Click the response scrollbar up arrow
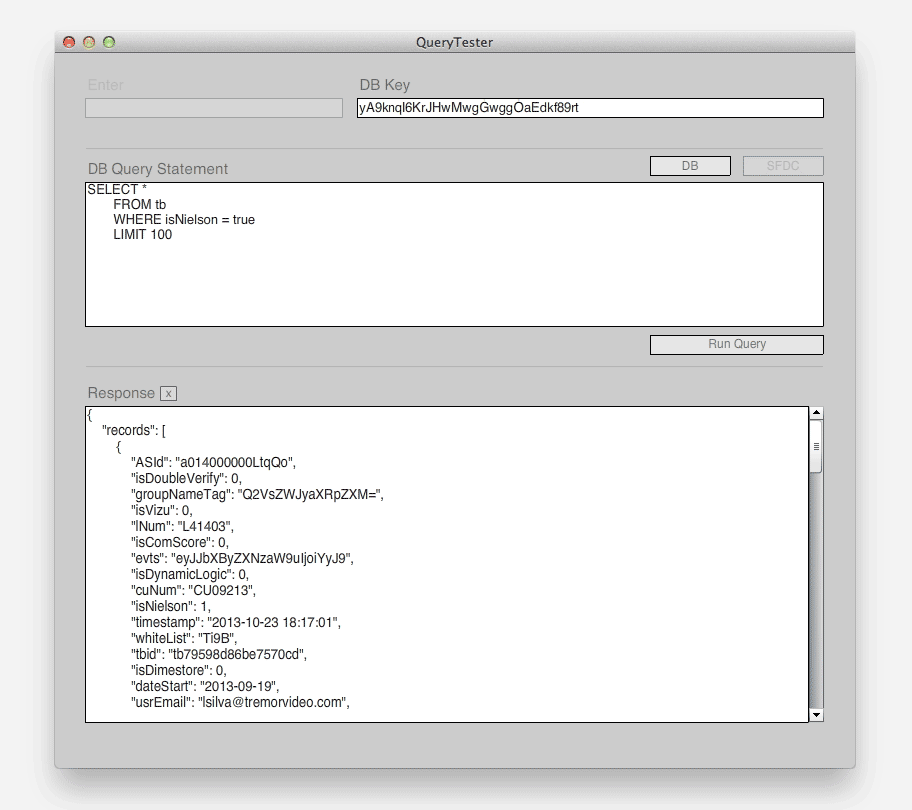Viewport: 912px width, 810px height. (815, 412)
